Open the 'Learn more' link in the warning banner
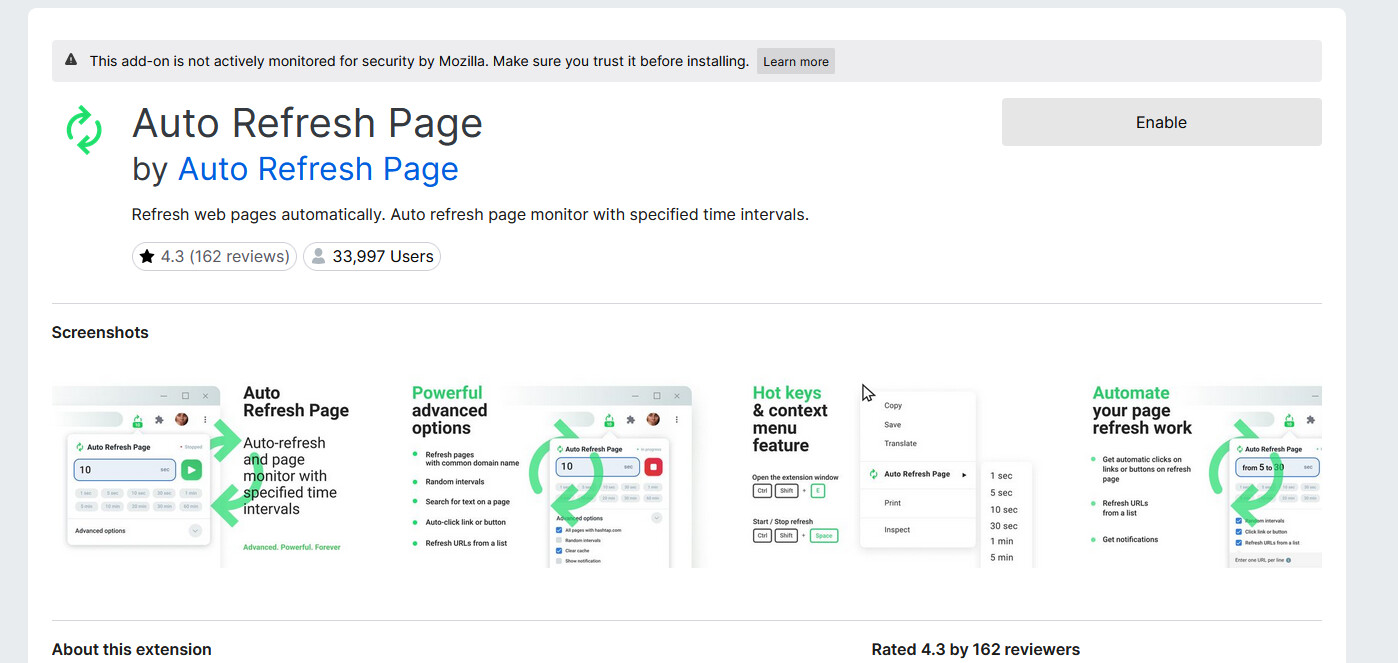 click(x=795, y=61)
